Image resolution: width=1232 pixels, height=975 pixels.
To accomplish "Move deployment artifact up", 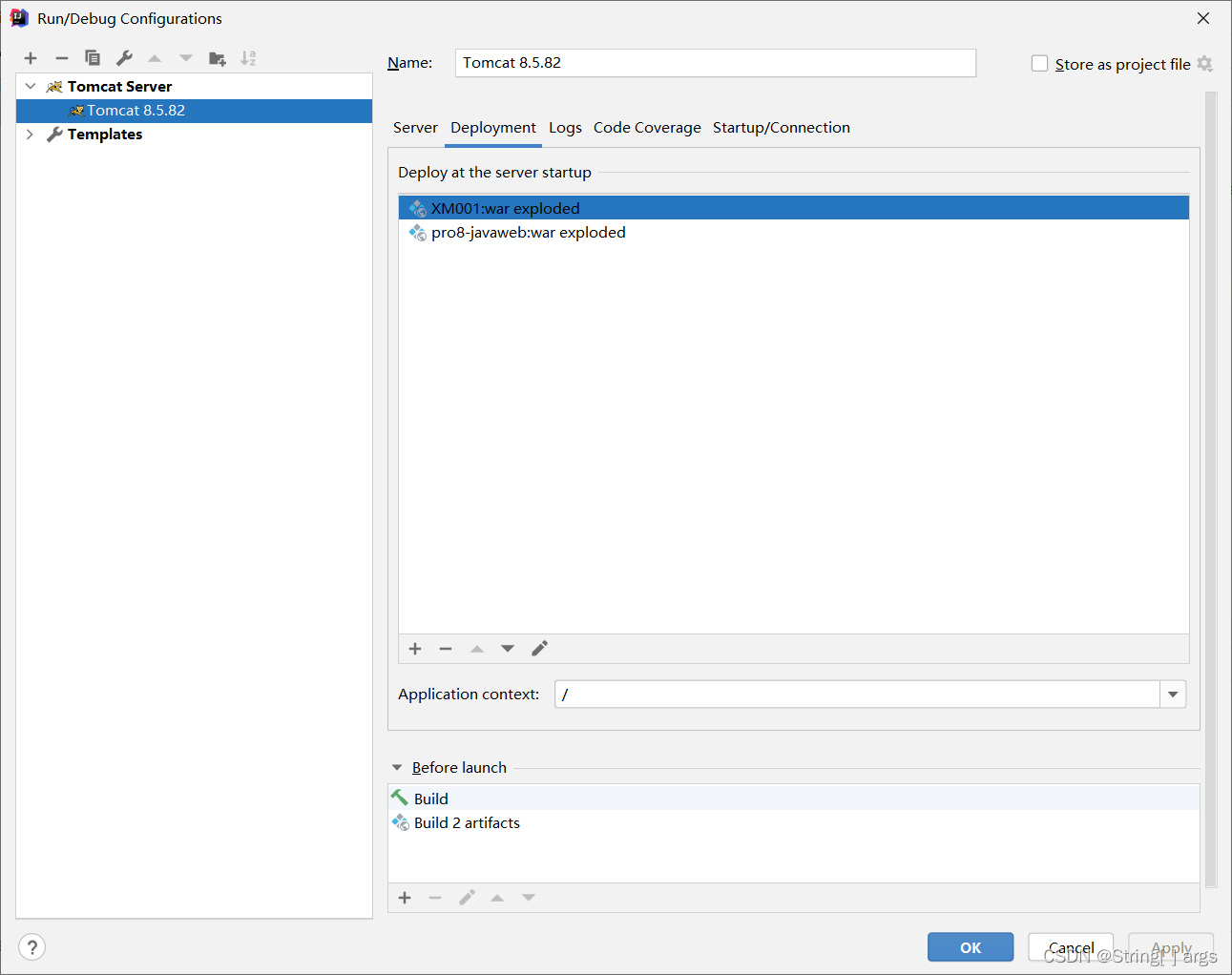I will click(477, 649).
